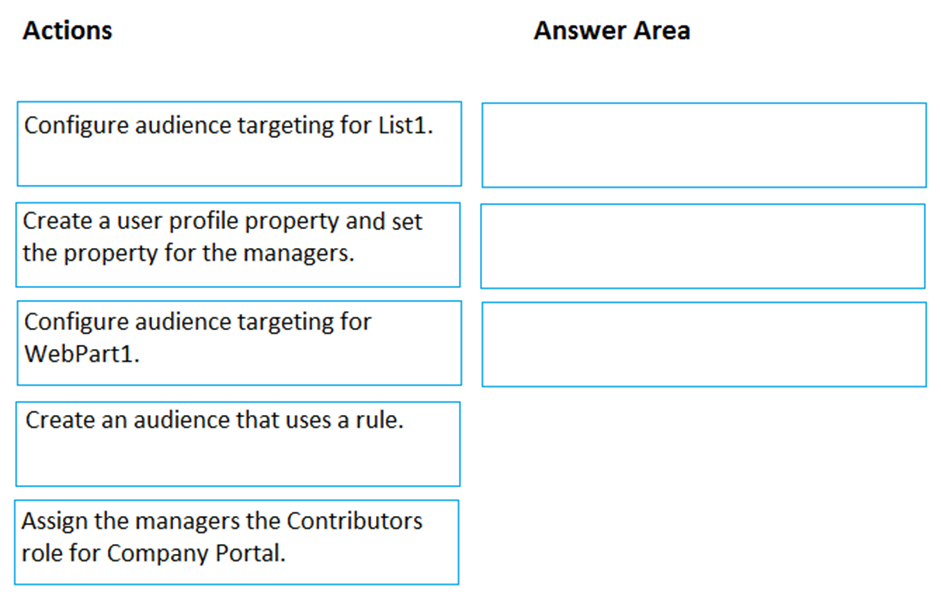Viewport: 941px width, 609px height.
Task: Select 'Configure audience targeting for List1' action
Action: tap(239, 144)
